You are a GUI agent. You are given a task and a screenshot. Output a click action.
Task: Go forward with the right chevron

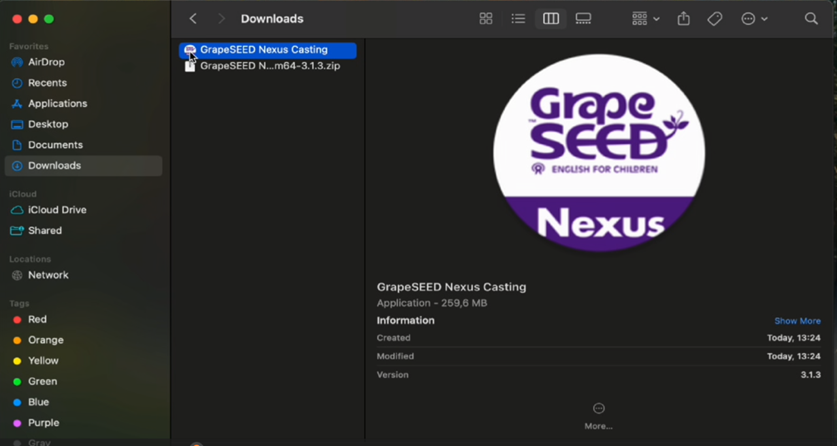[222, 19]
